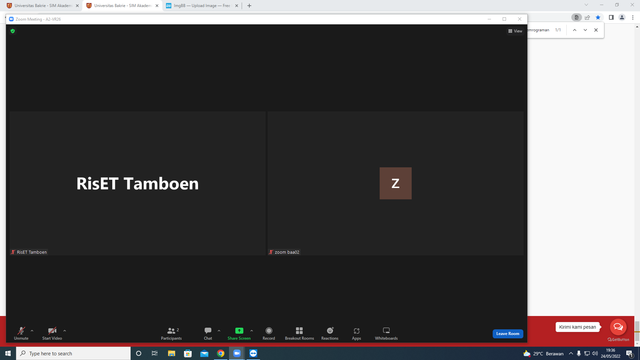The width and height of the screenshot is (640, 360).
Task: Open Cortana from the taskbar
Action: pyautogui.click(x=138, y=353)
